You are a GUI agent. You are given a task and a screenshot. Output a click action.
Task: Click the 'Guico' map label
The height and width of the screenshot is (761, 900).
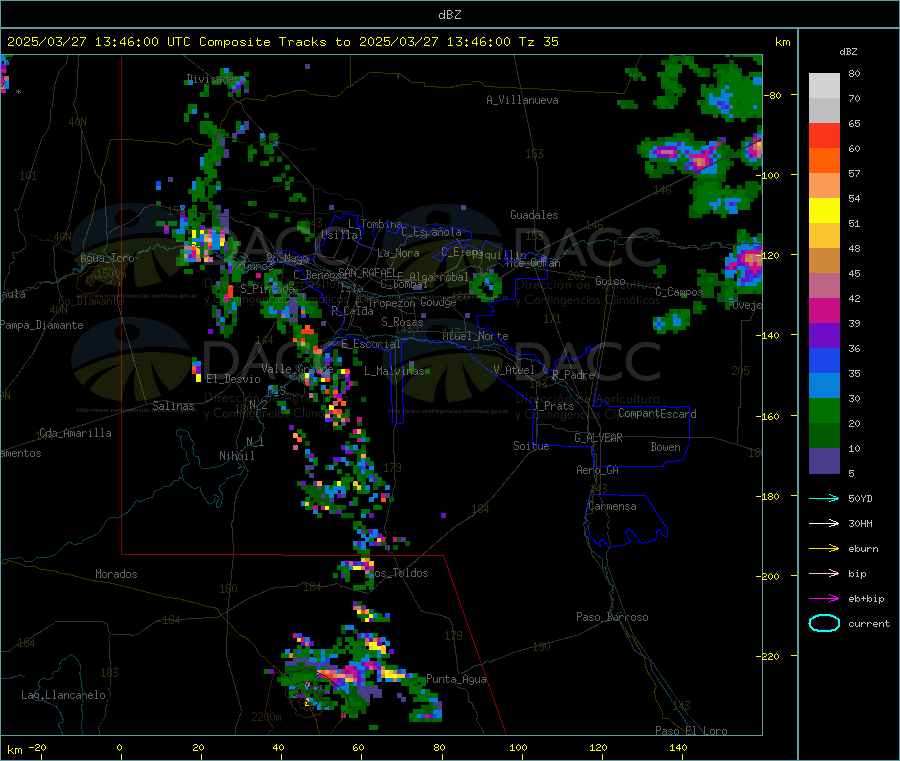610,281
